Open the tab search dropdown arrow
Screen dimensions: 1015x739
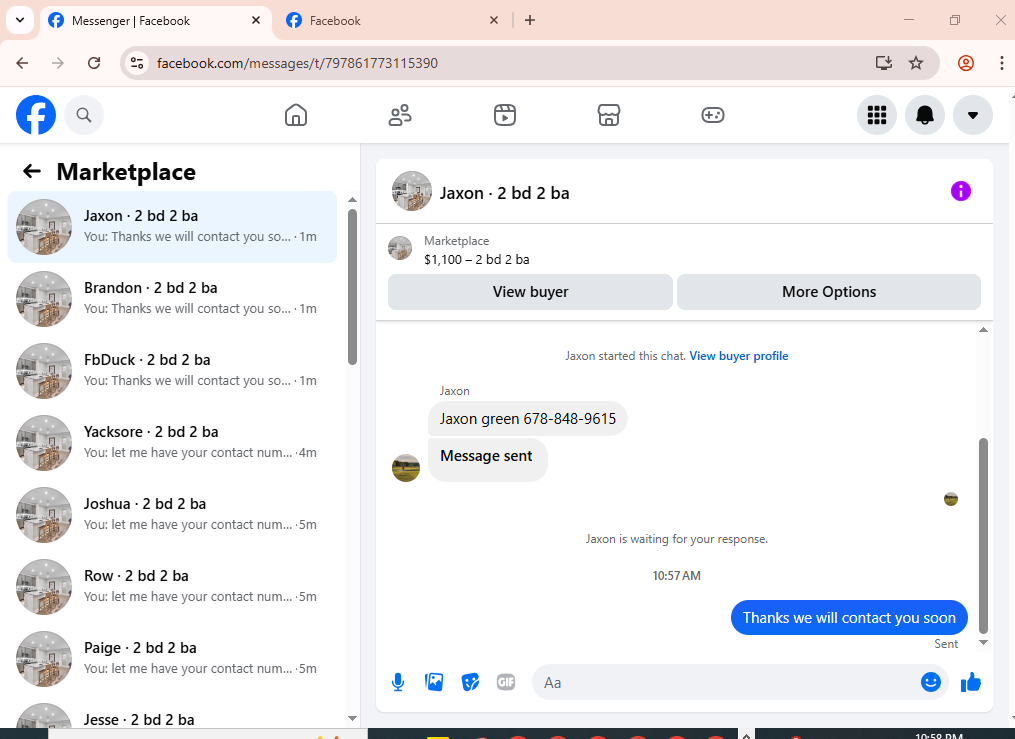[x=20, y=20]
